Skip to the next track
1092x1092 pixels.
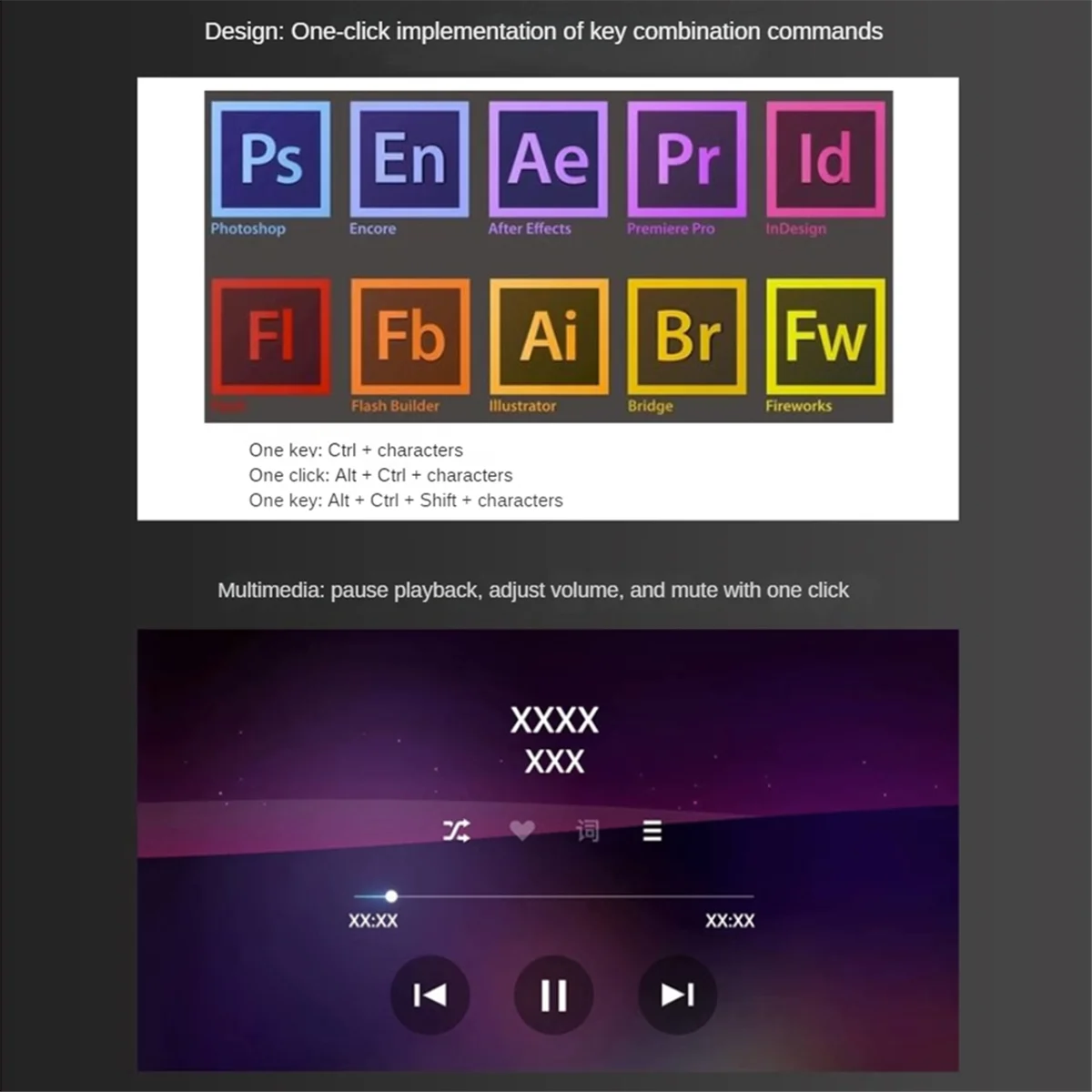click(x=677, y=995)
